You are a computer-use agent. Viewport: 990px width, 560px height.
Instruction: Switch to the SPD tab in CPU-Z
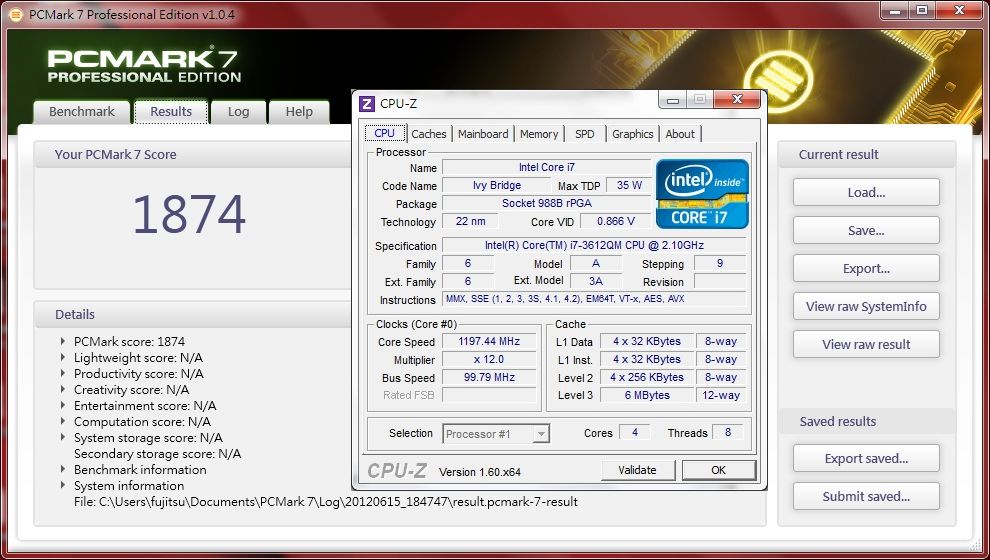[x=585, y=134]
